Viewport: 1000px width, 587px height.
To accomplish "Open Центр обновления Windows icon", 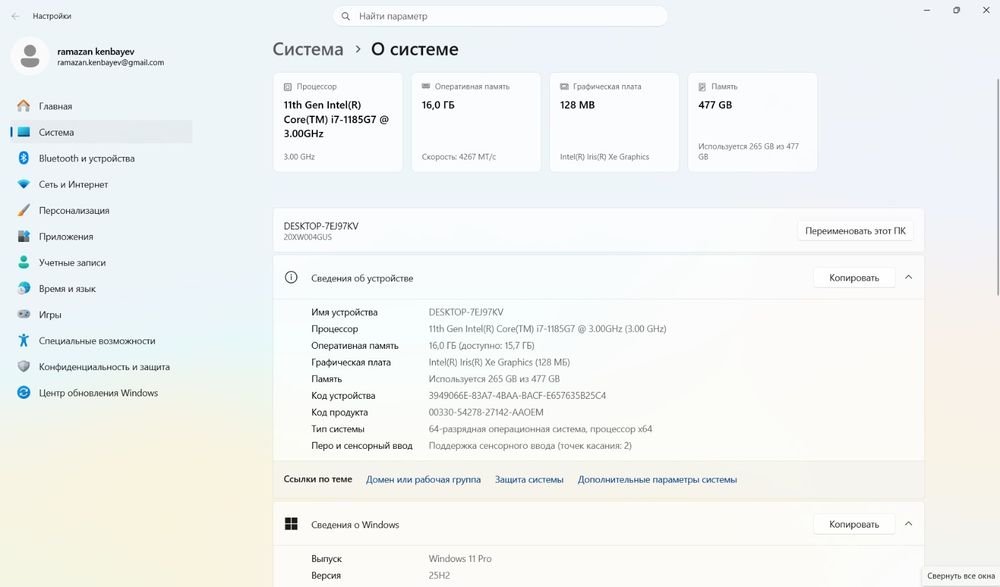I will click(24, 393).
